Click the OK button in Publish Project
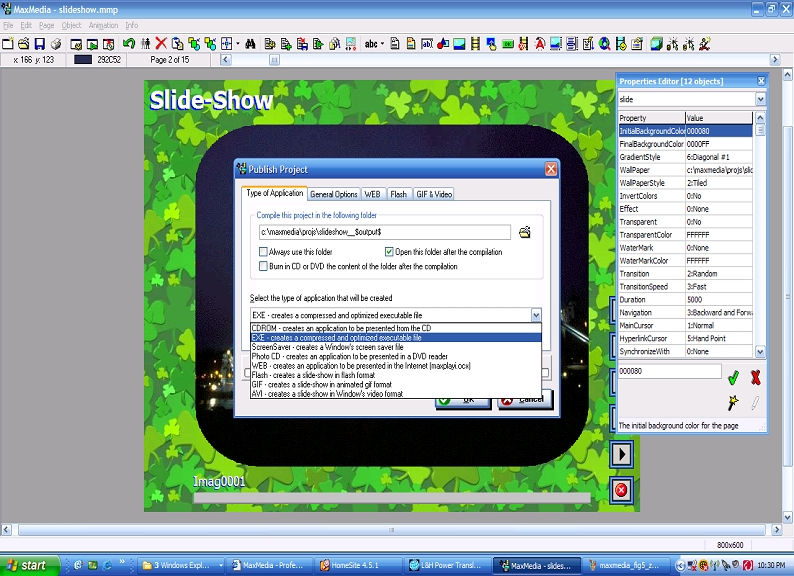The height and width of the screenshot is (576, 794). click(x=463, y=400)
